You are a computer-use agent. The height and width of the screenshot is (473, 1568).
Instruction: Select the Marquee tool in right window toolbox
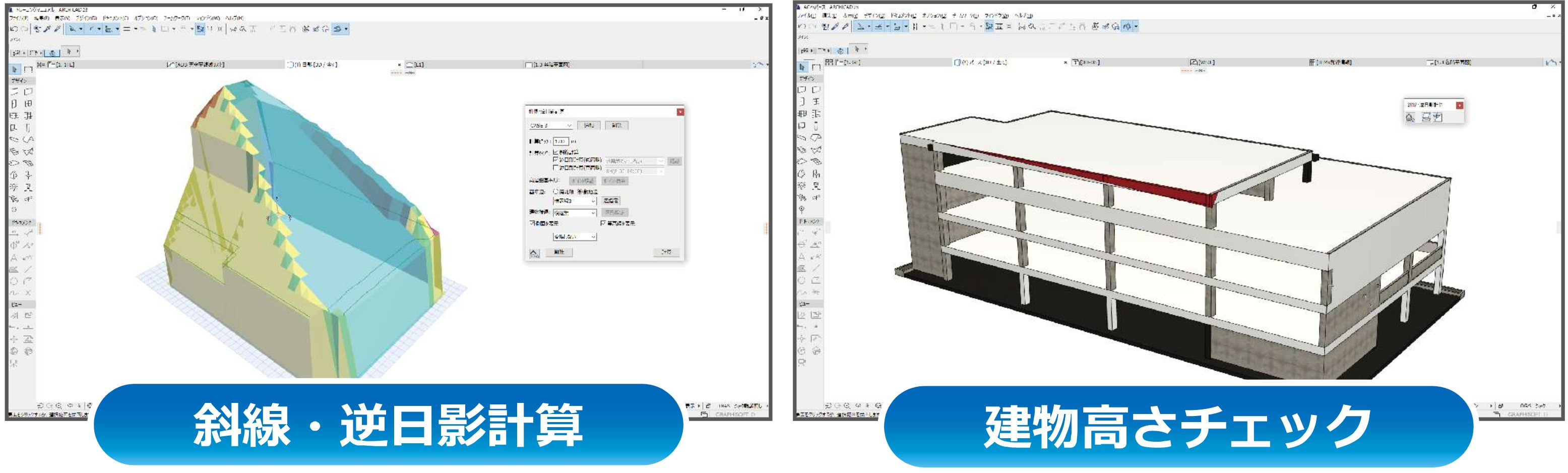coord(817,67)
